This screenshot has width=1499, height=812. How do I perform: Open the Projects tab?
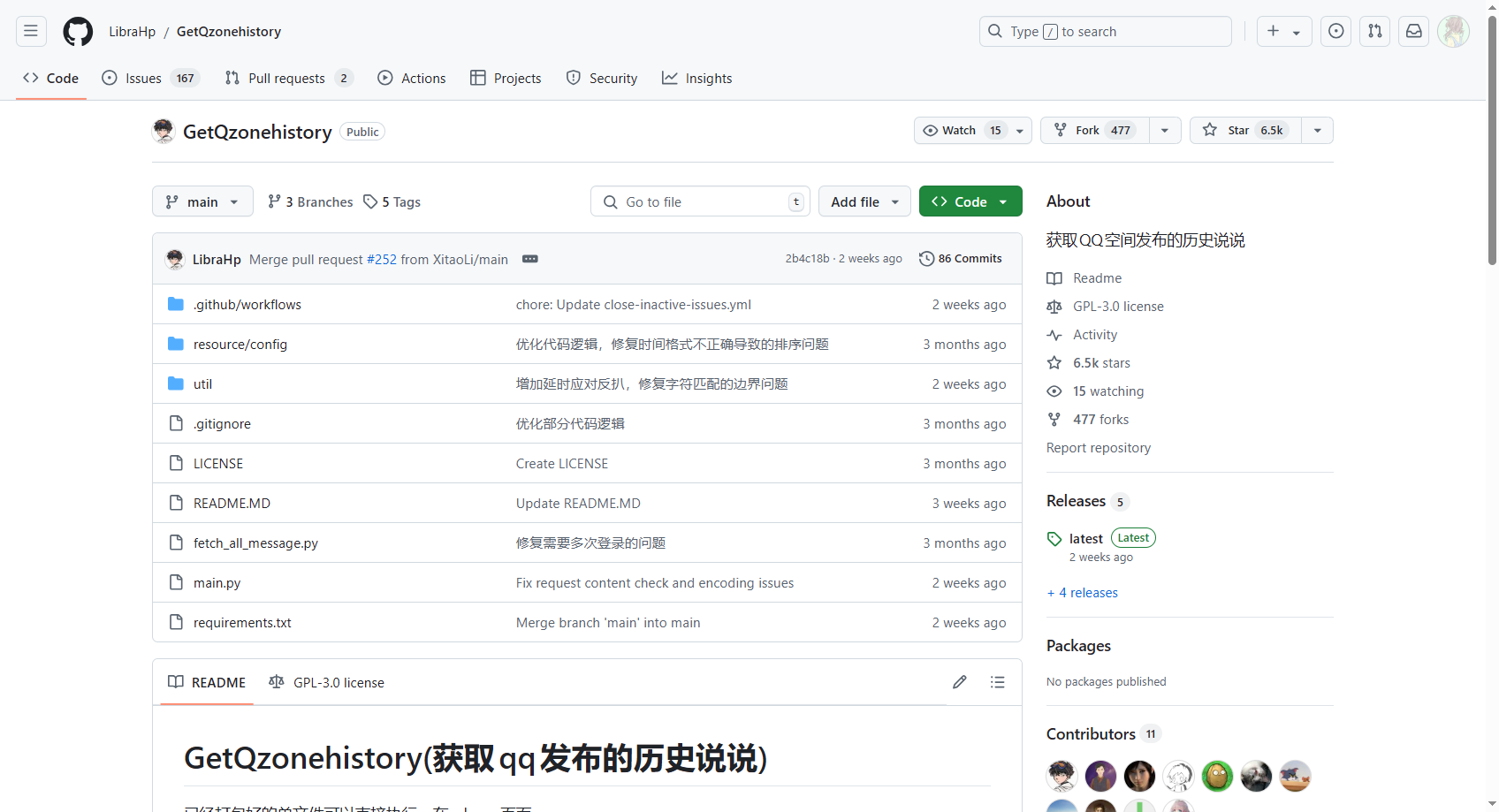pos(506,78)
